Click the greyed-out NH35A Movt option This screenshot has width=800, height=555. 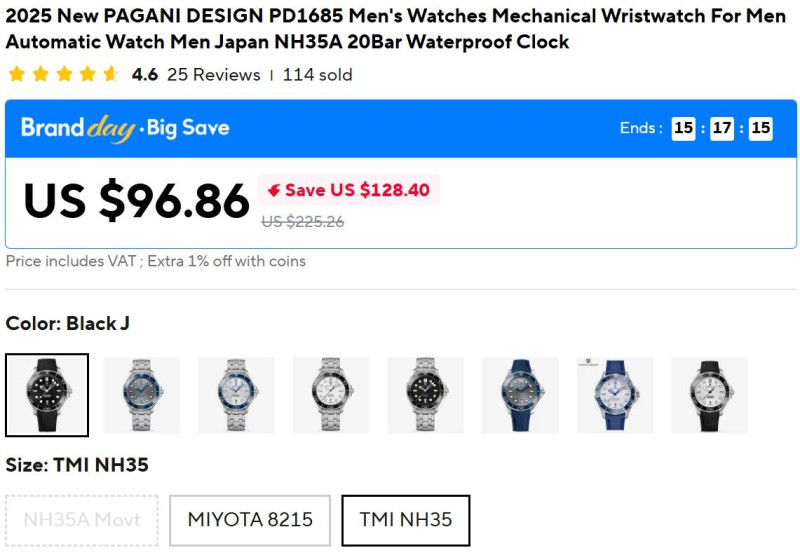pos(82,520)
